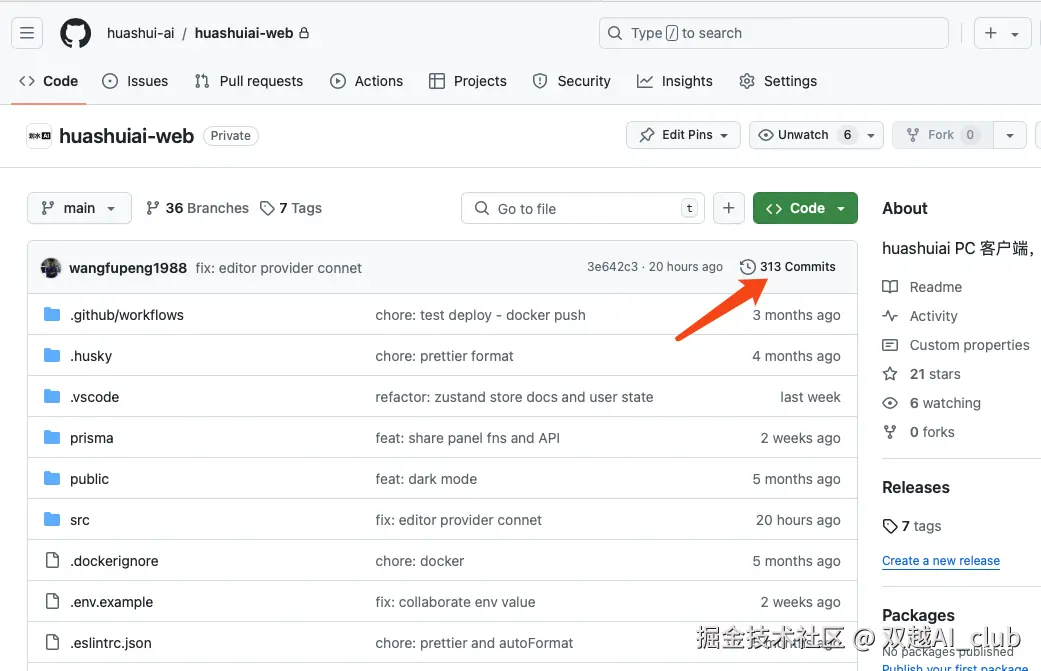This screenshot has width=1041, height=671.
Task: Open the Activity pulse link
Action: tap(933, 316)
